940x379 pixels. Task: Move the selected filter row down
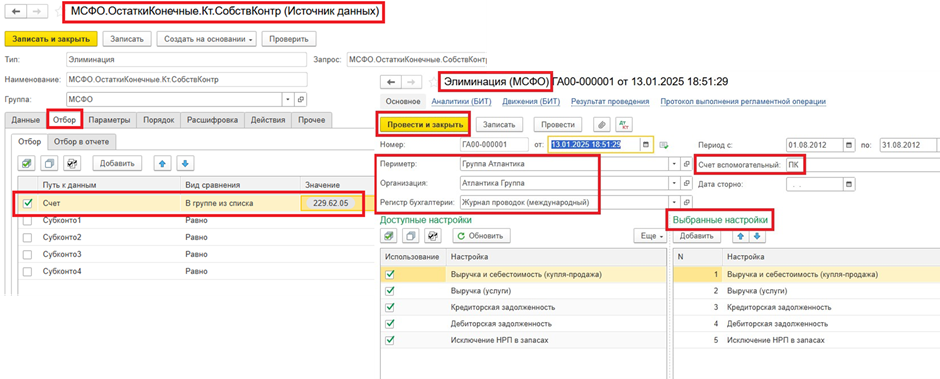[x=185, y=163]
